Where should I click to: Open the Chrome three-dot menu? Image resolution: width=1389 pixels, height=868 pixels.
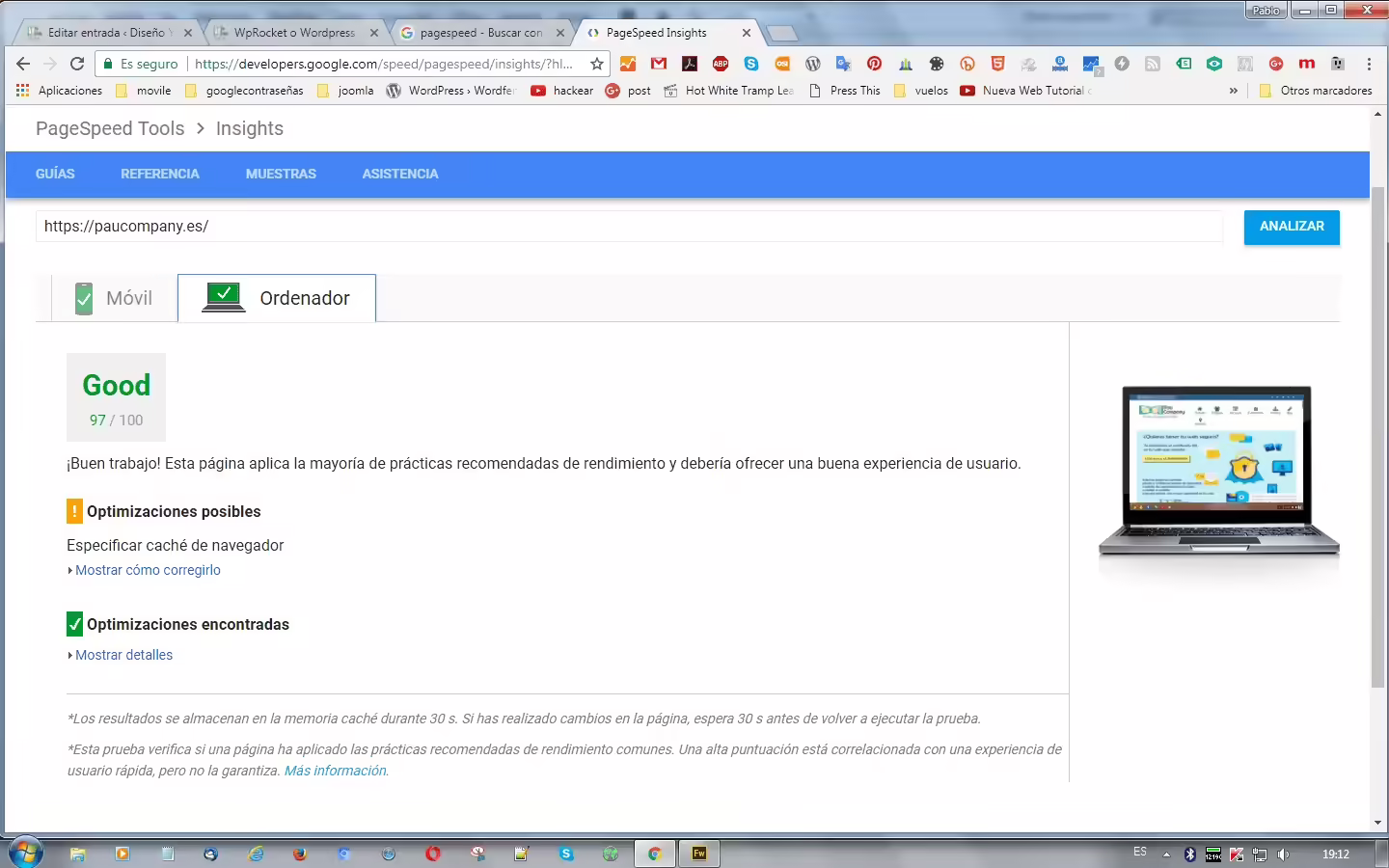pos(1369,64)
